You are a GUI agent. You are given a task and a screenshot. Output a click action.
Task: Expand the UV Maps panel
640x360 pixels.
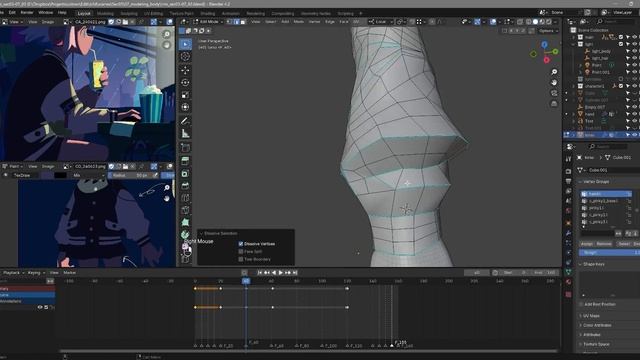click(591, 316)
